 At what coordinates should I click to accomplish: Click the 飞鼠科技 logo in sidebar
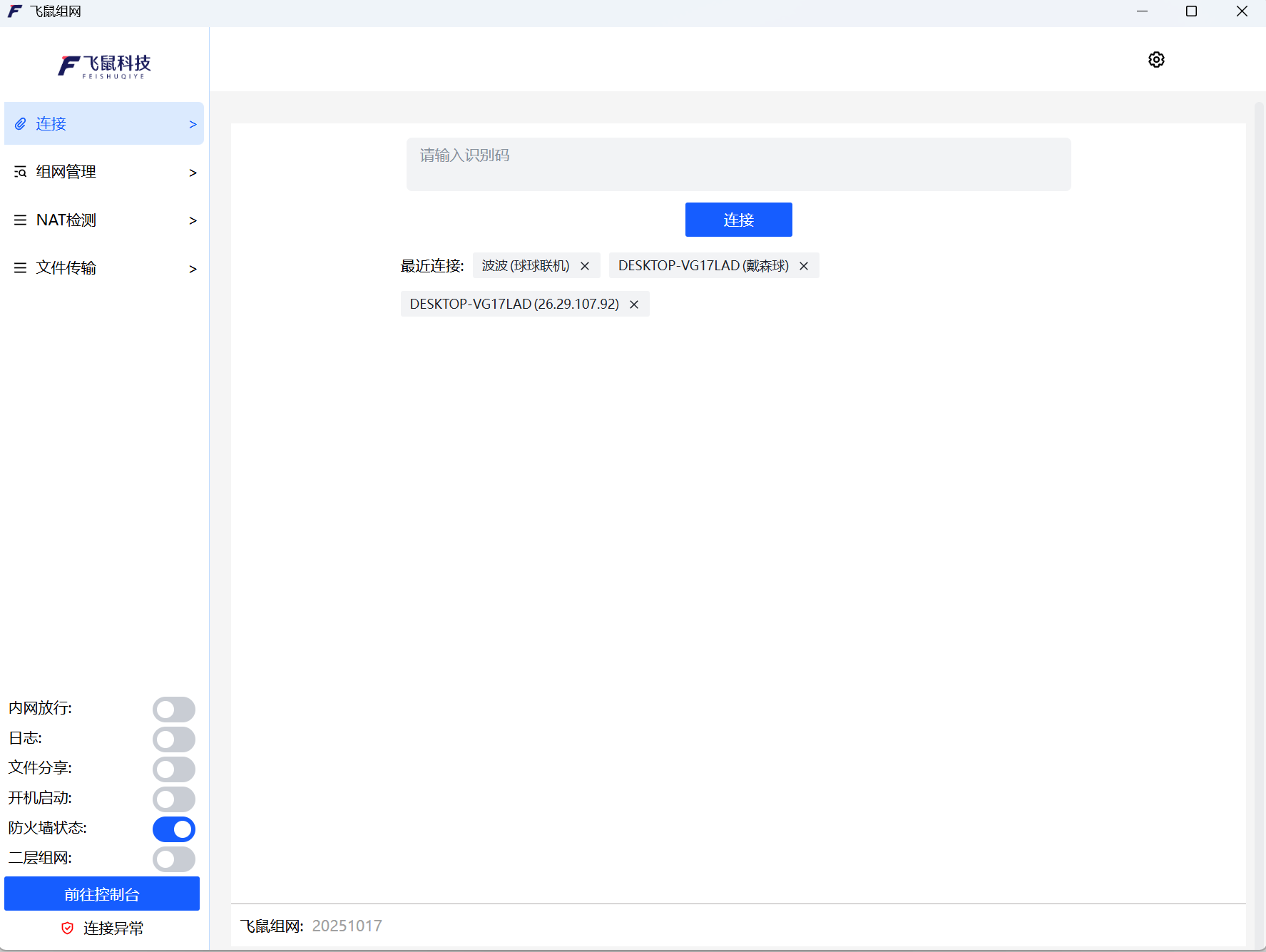coord(104,66)
